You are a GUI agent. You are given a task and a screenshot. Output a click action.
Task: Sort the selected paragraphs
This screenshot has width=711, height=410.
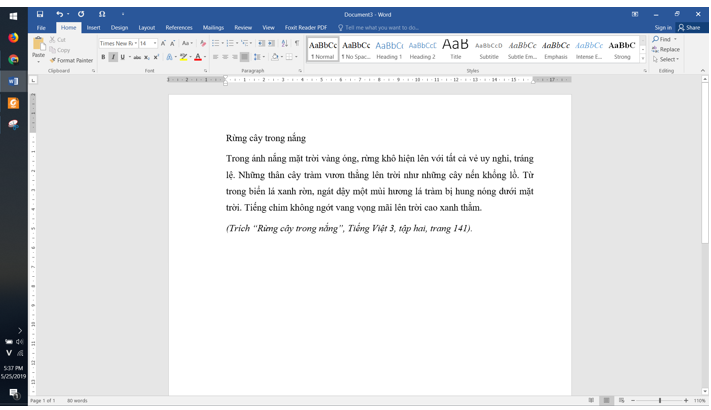tap(284, 44)
